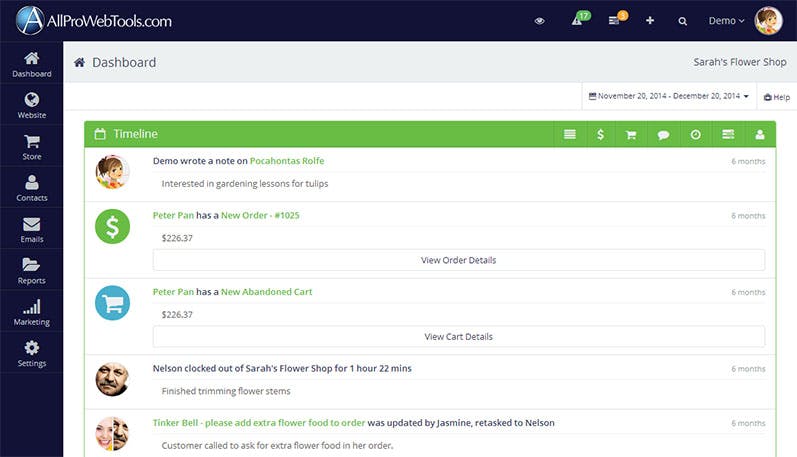Image resolution: width=797 pixels, height=457 pixels.
Task: Open the Website globe sidebar item
Action: coord(32,106)
